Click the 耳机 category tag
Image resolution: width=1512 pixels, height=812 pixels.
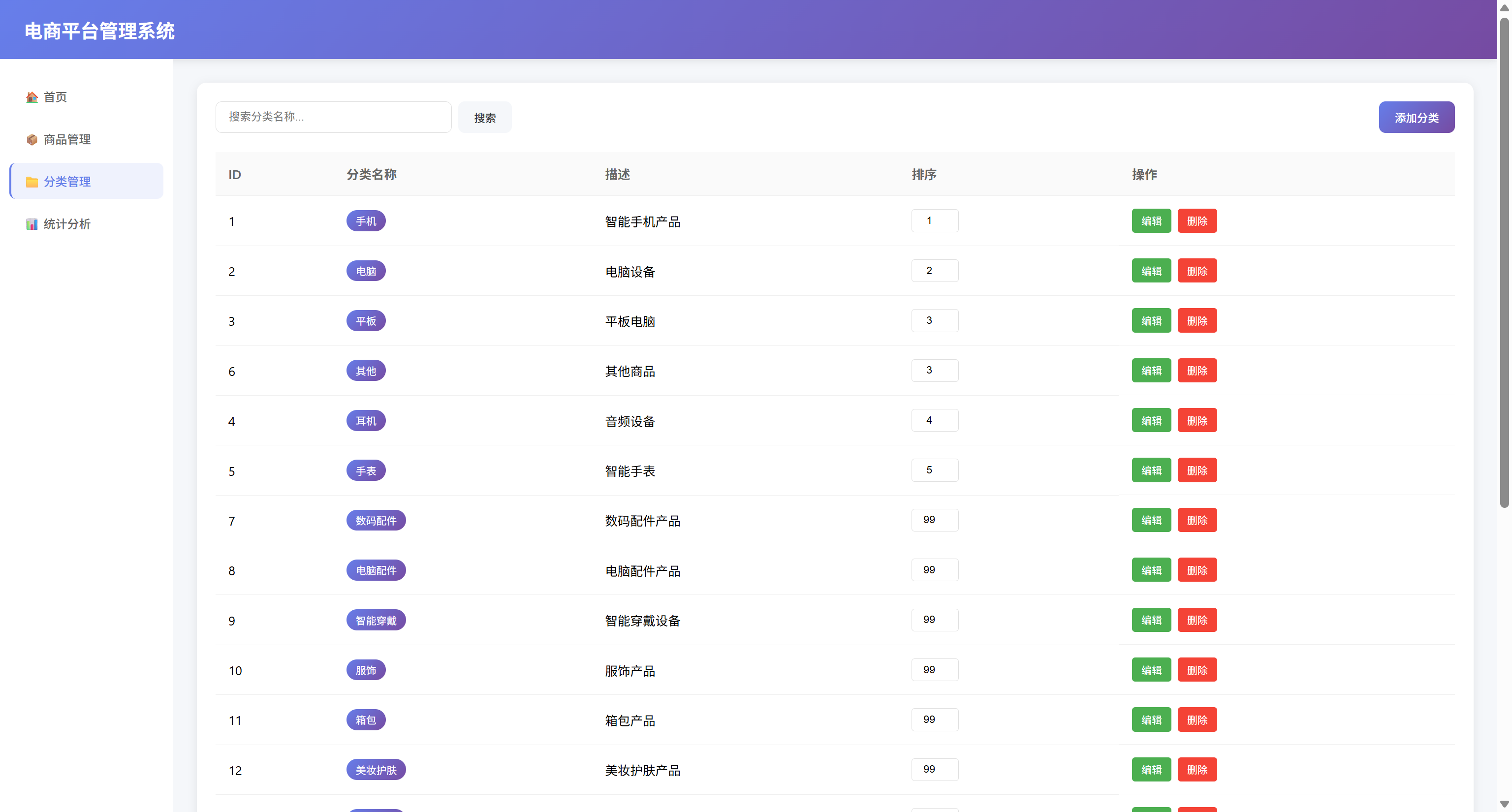(366, 421)
